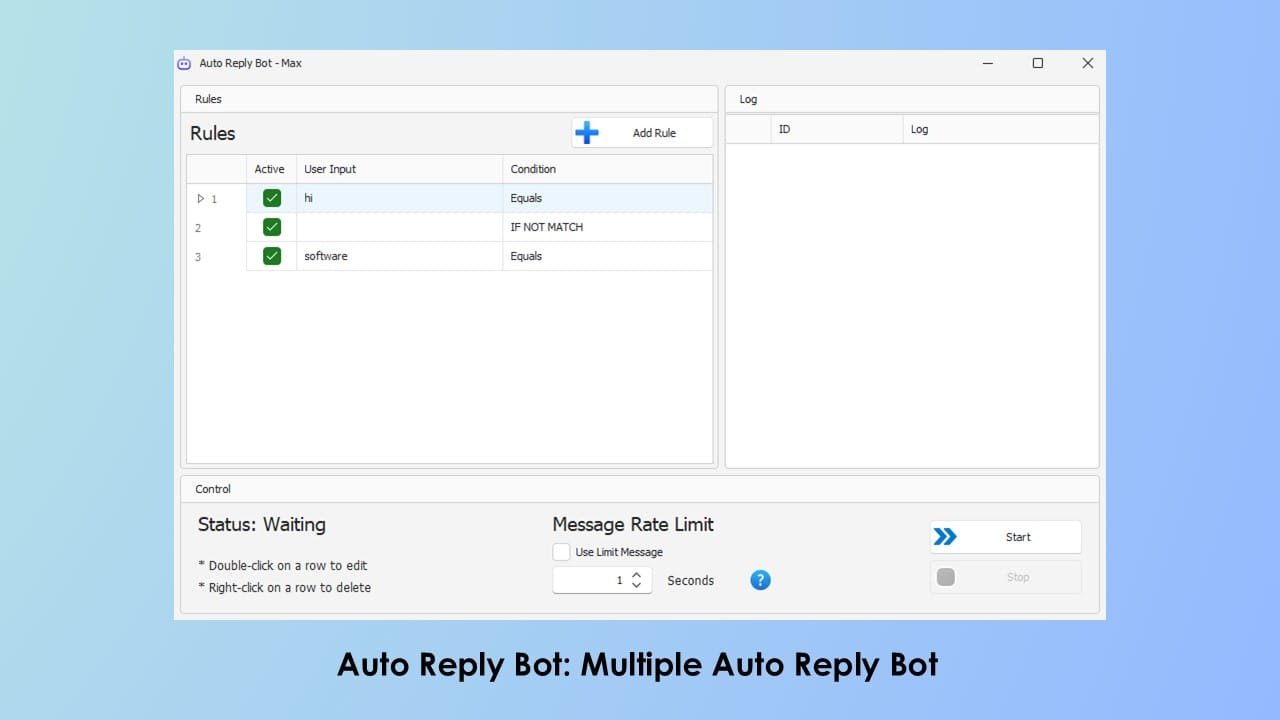Maximize the Auto Reply Bot window
This screenshot has width=1280, height=720.
point(1037,63)
